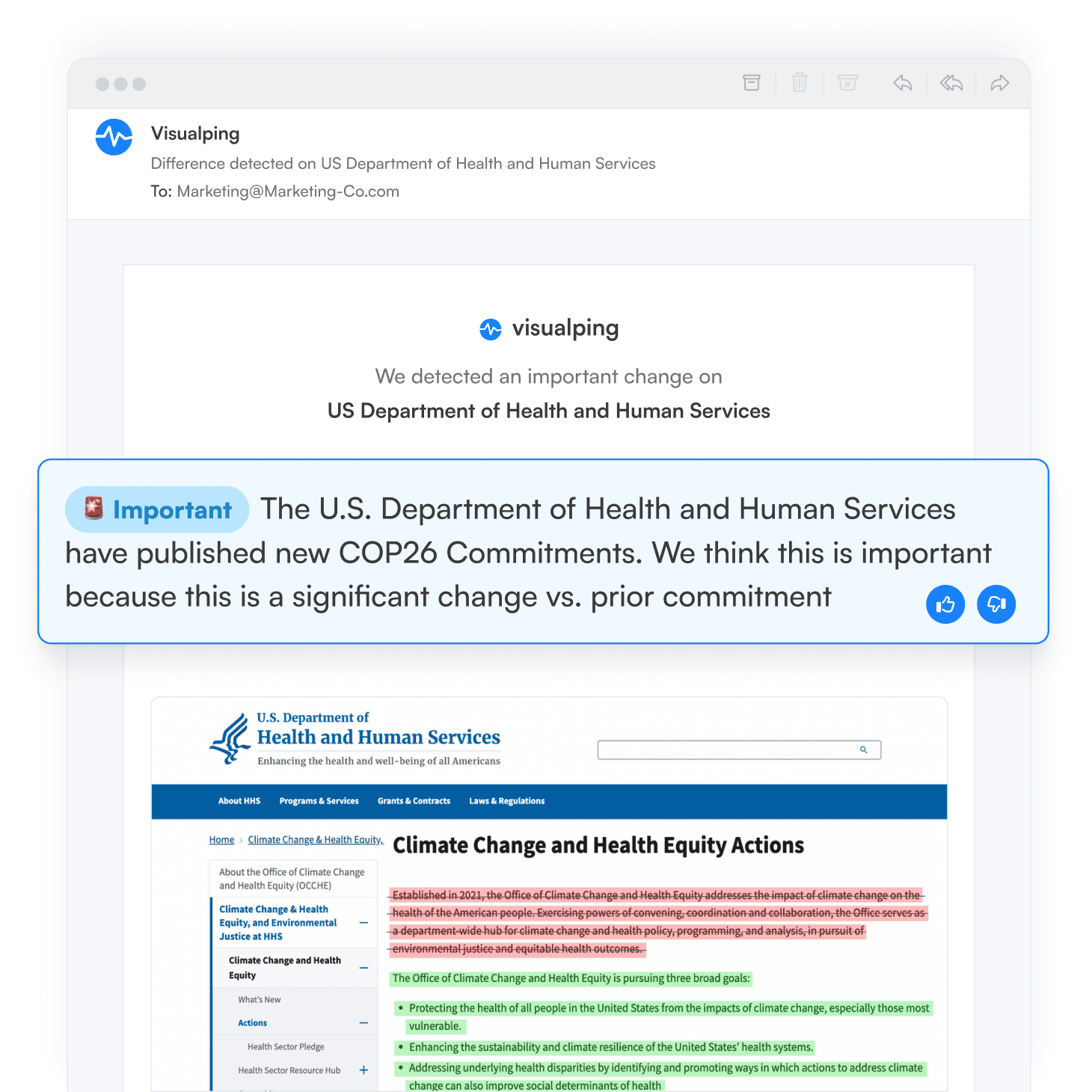
Task: Click the search magnifier icon
Action: click(864, 749)
